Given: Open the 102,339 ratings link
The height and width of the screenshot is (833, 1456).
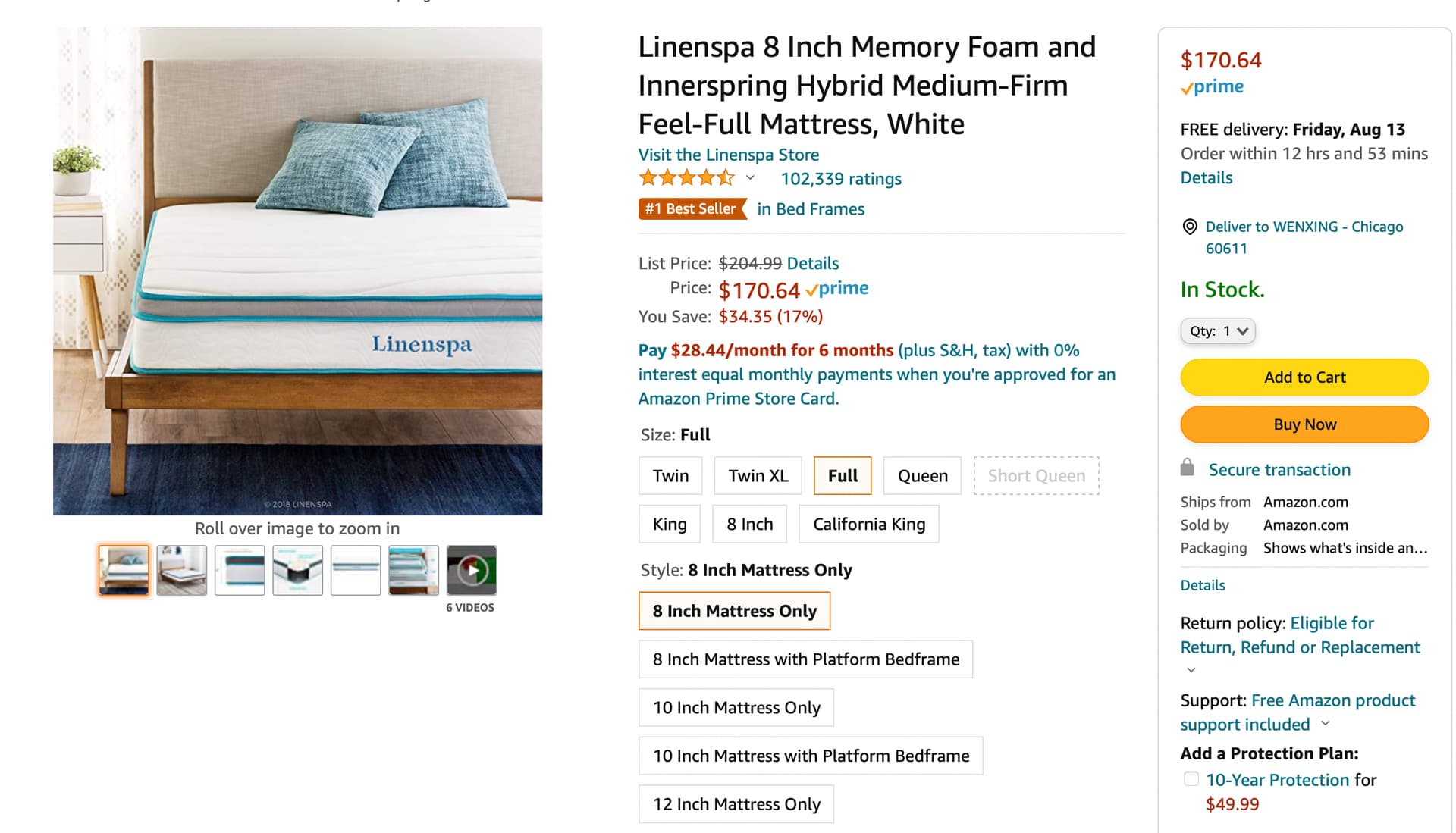Looking at the screenshot, I should click(x=841, y=179).
